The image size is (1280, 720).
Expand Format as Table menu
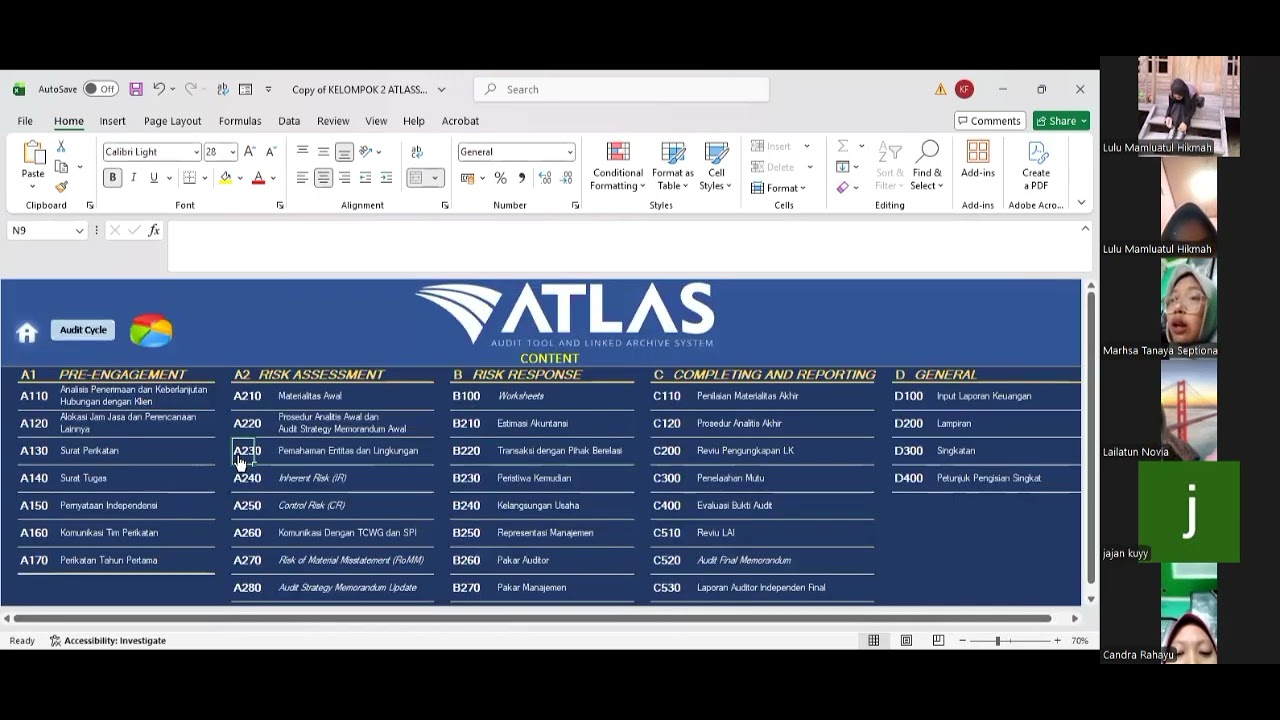[673, 166]
